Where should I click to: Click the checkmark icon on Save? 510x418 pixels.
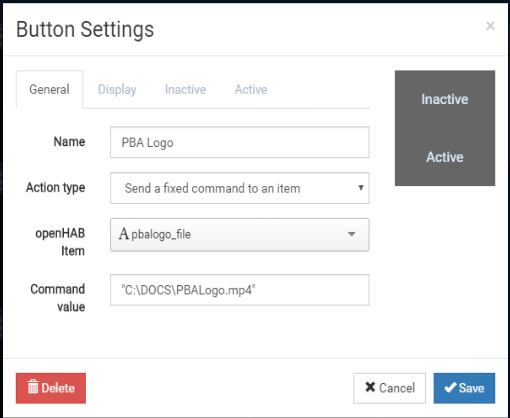click(x=450, y=388)
